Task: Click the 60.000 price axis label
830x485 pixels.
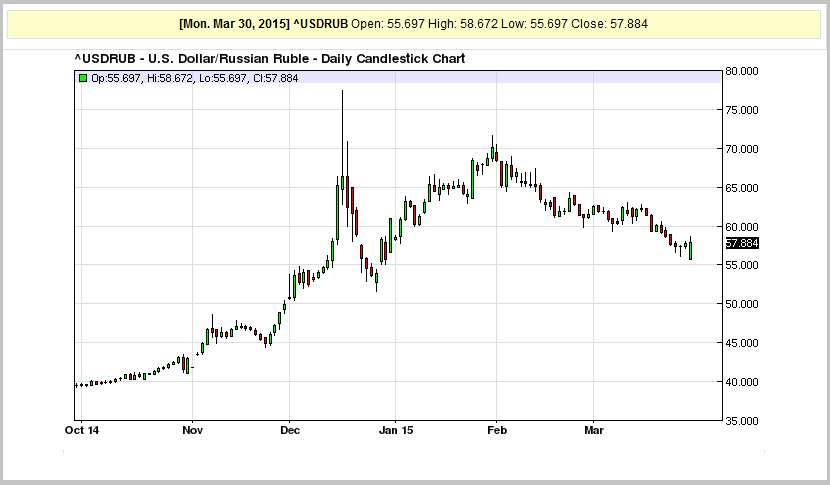Action: 742,227
